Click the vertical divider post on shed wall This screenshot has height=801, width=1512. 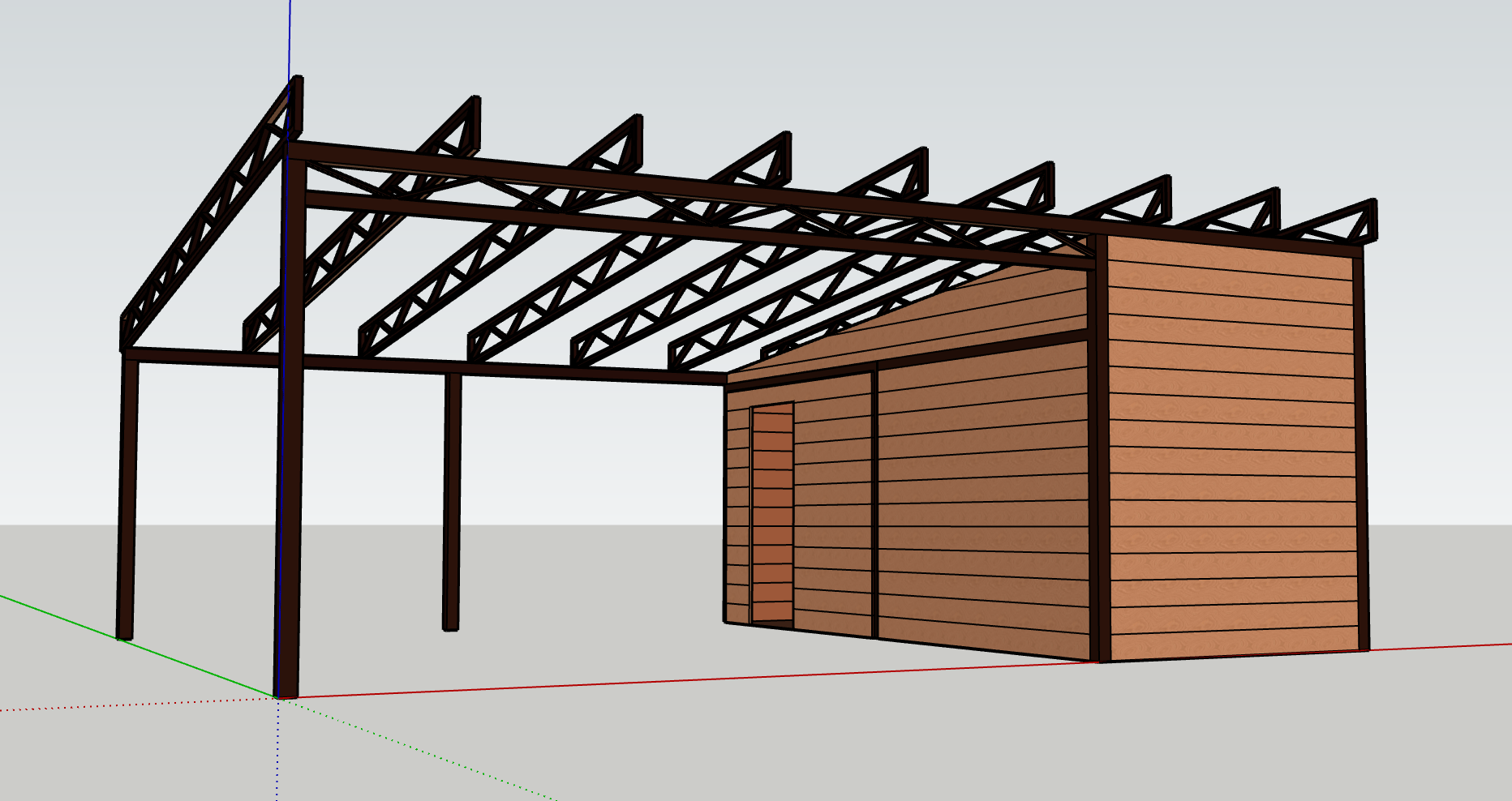(x=874, y=503)
